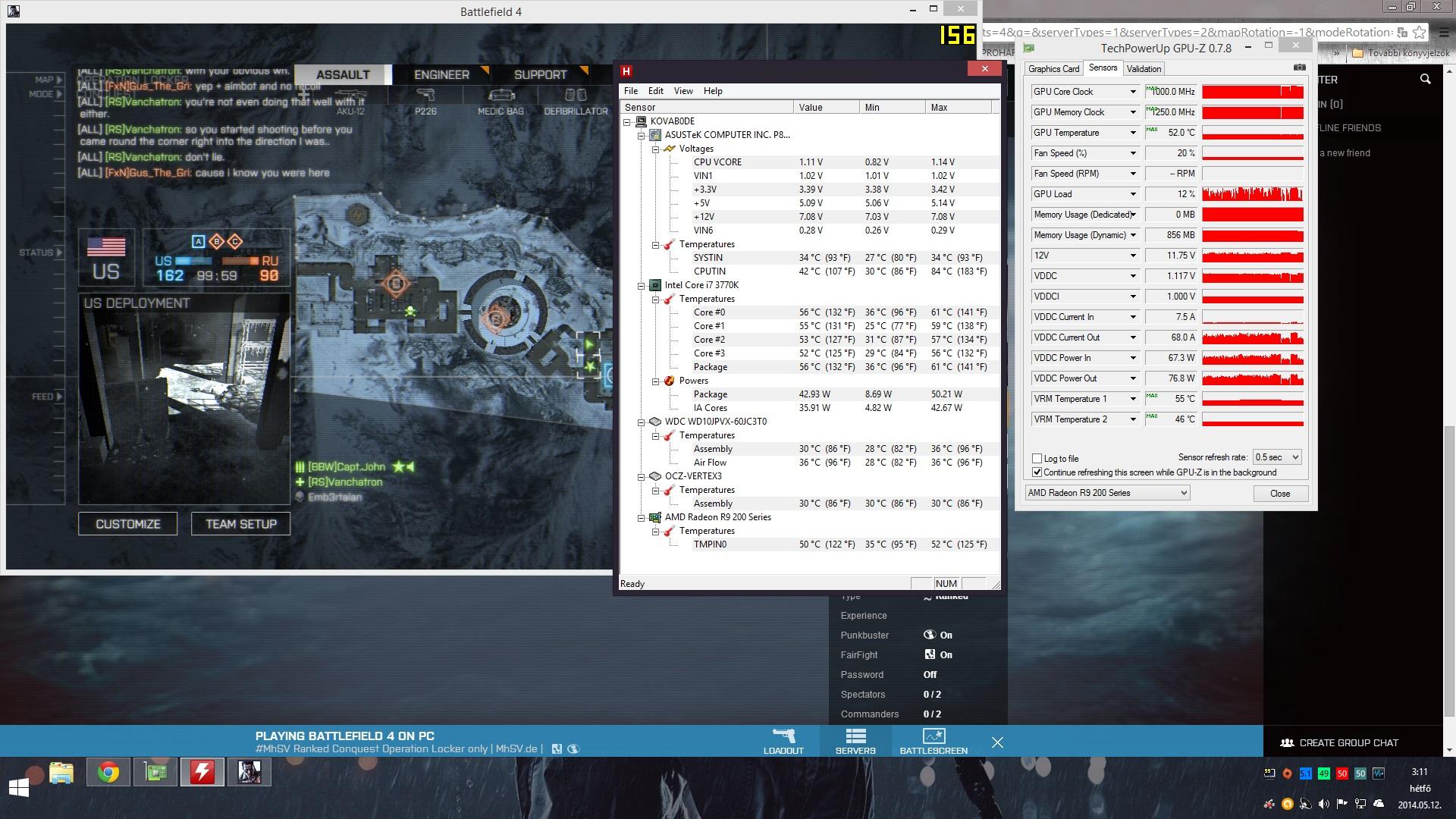This screenshot has width=1456, height=819.
Task: Open the AMD Radeon R9 200 Series selector
Action: [x=1107, y=493]
